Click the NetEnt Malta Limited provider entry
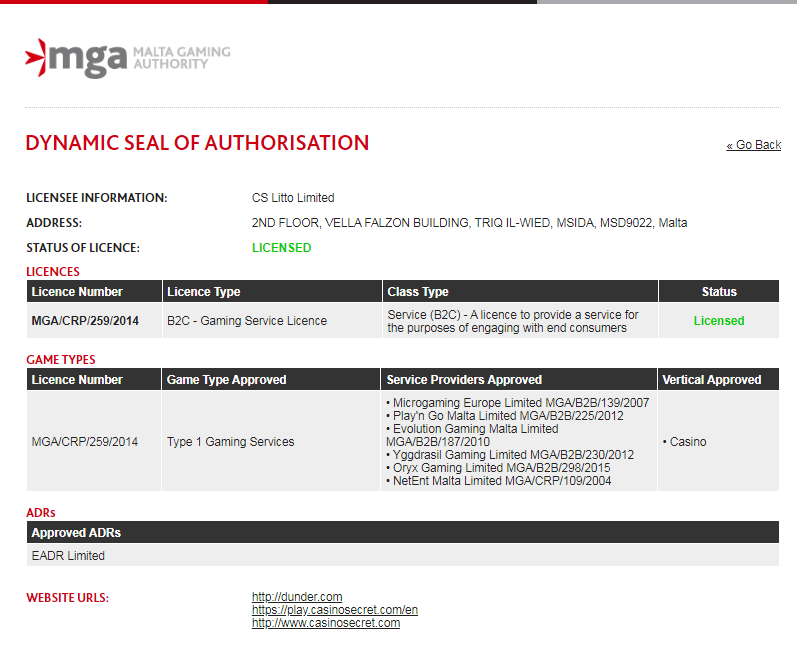This screenshot has width=797, height=651. 499,481
